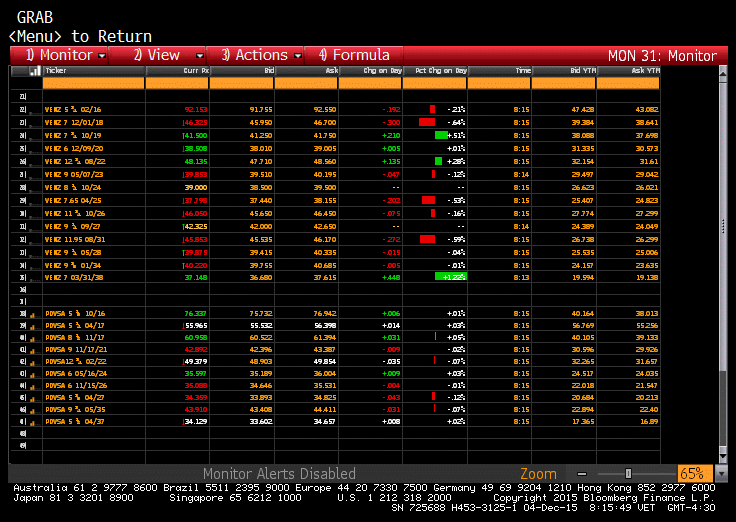Sort by the Ticker column header
Screen dimensions: 736x522
(x=94, y=71)
